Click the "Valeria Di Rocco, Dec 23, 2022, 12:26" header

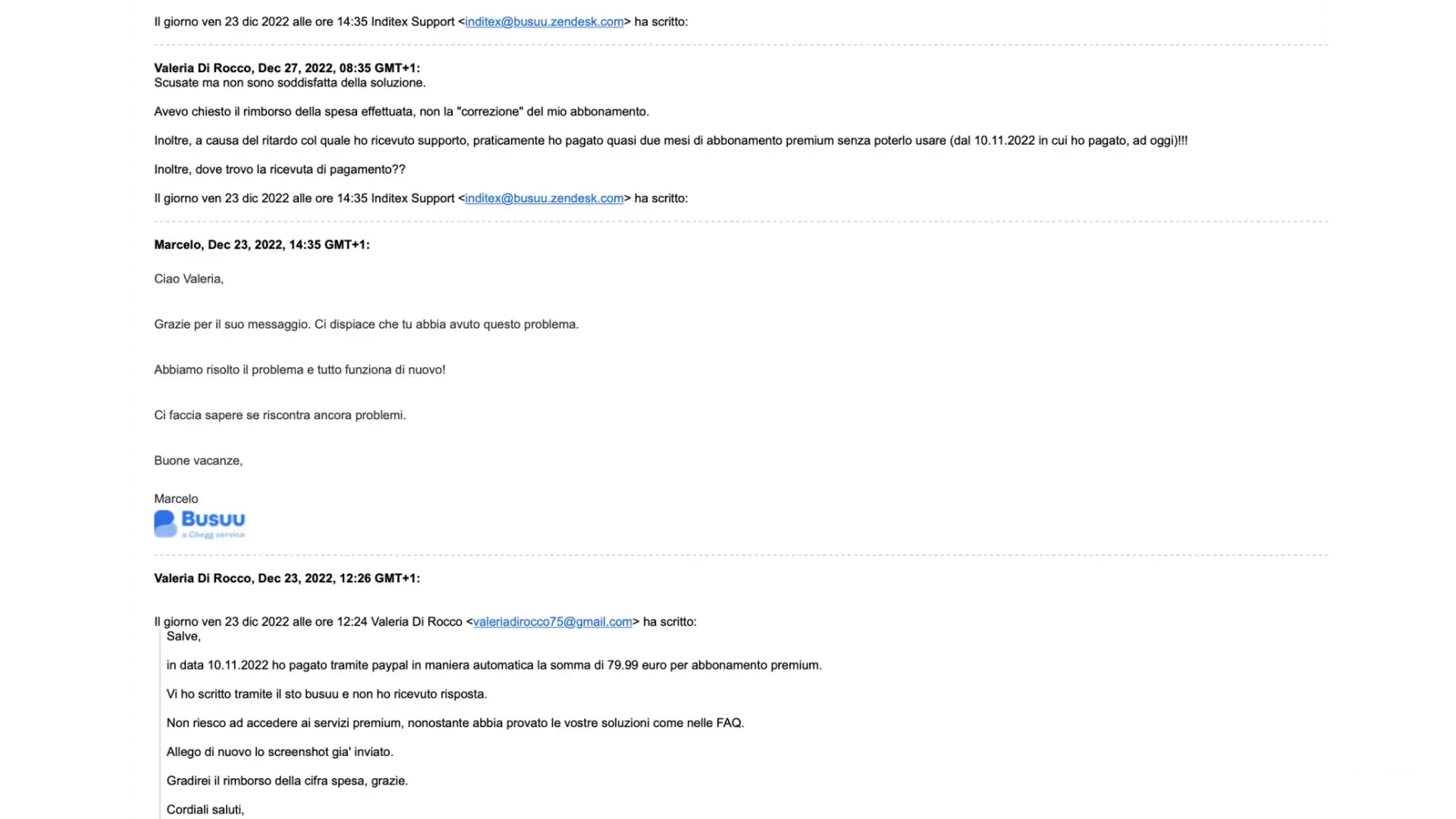(x=287, y=578)
